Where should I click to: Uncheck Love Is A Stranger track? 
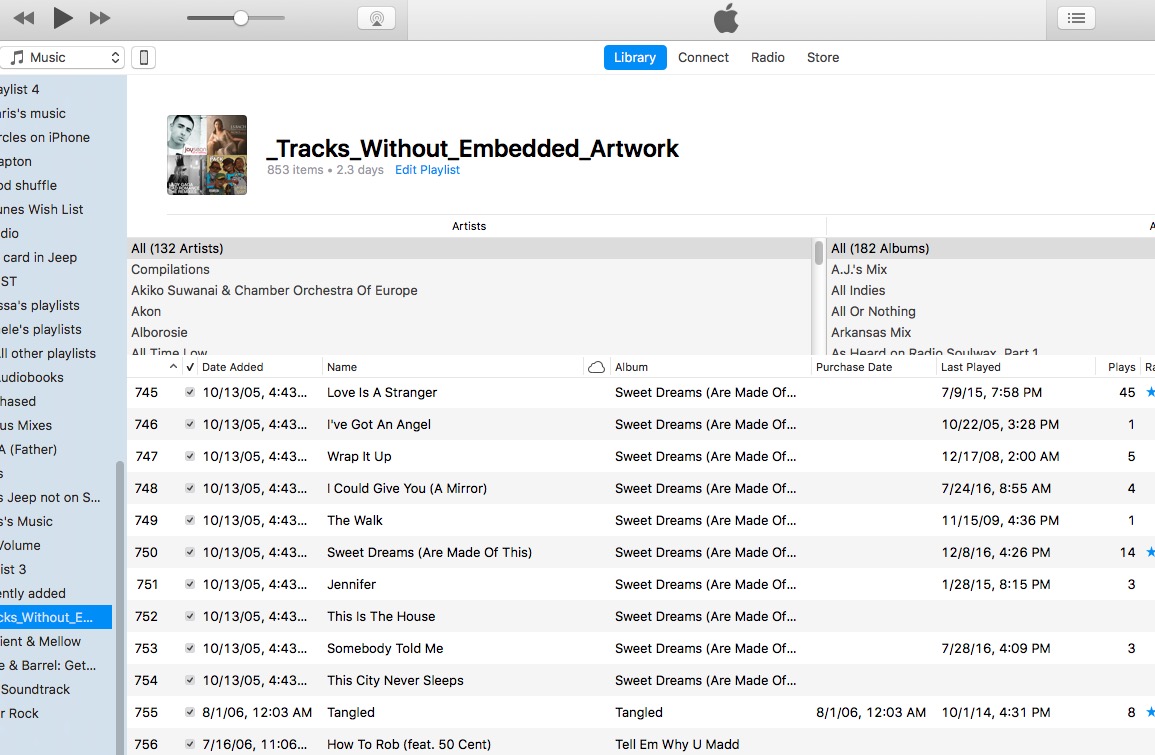click(x=190, y=393)
